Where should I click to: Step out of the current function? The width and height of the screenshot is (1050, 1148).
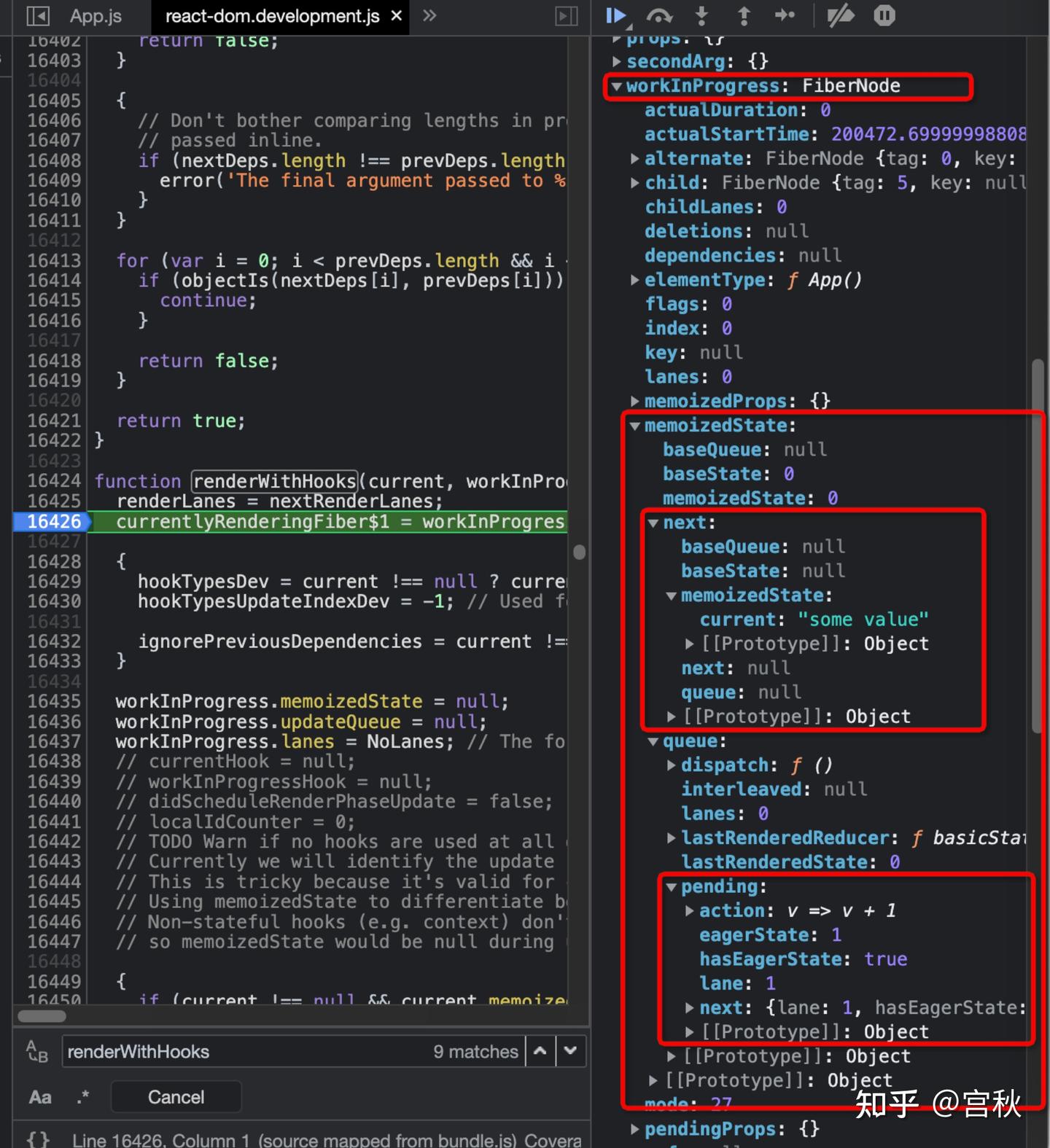click(x=744, y=16)
